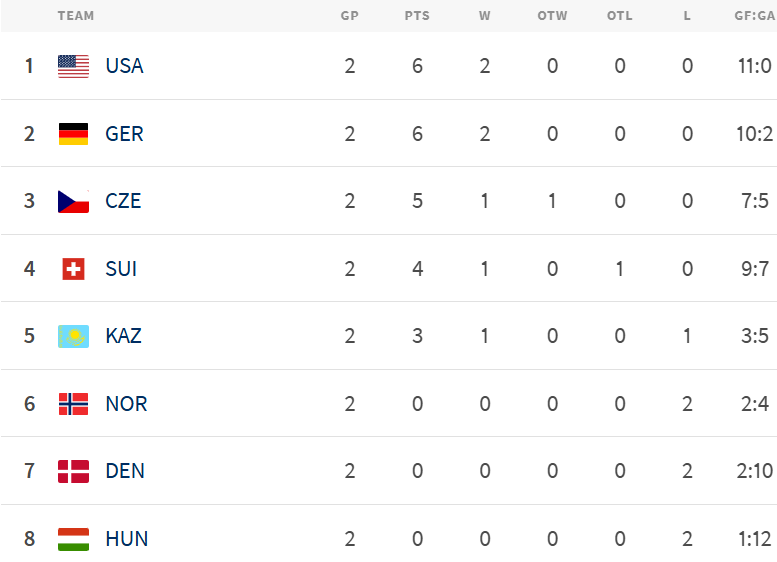Open the USA team link

click(x=124, y=66)
